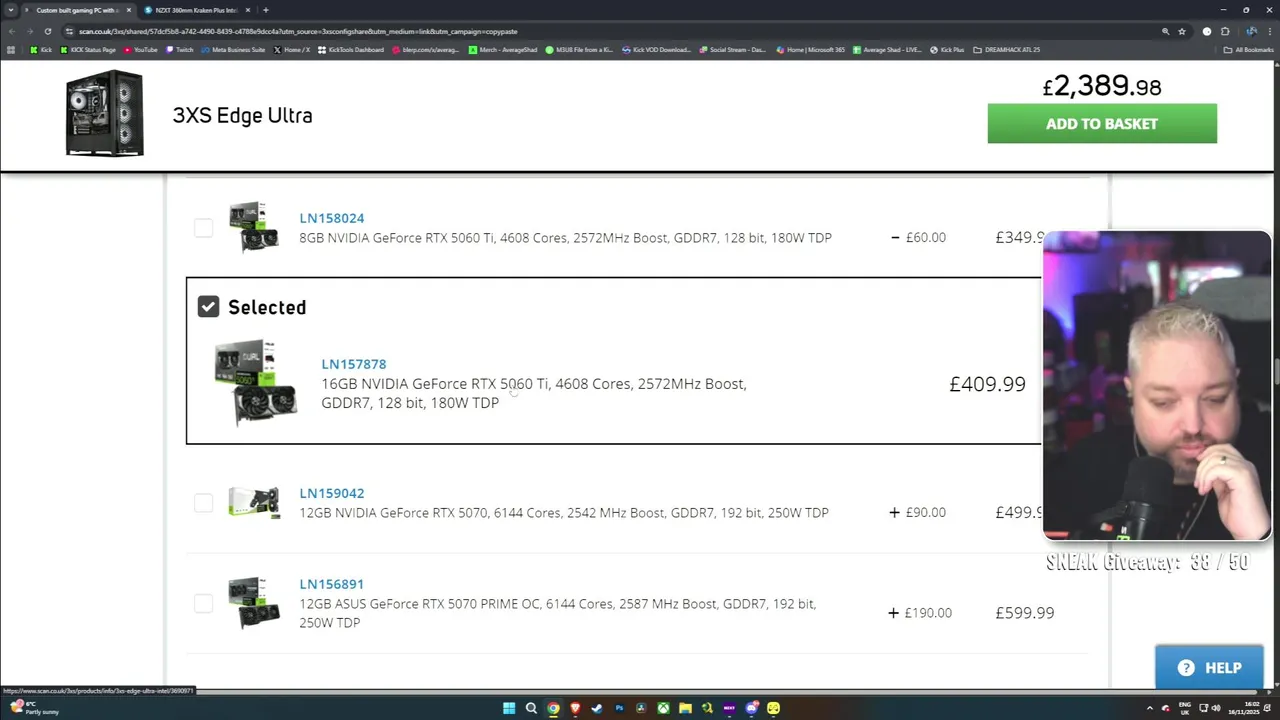This screenshot has height=720, width=1280.
Task: Open taskbar Search magnifier icon
Action: pos(531,708)
